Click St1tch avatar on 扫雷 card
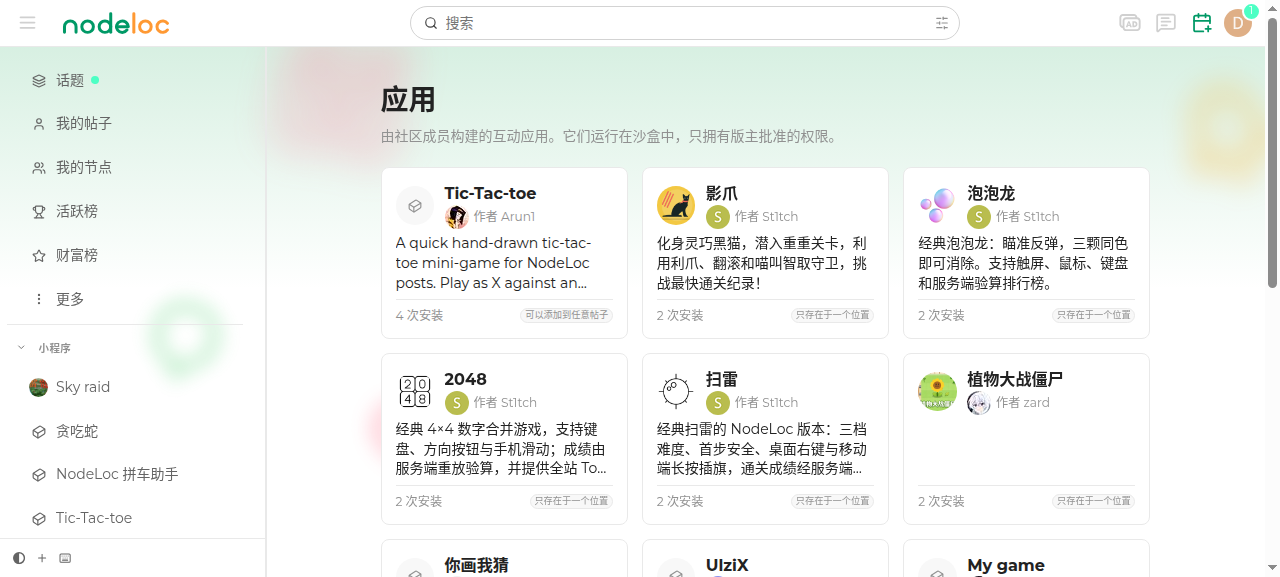Screen dimensions: 1280x577 click(717, 403)
